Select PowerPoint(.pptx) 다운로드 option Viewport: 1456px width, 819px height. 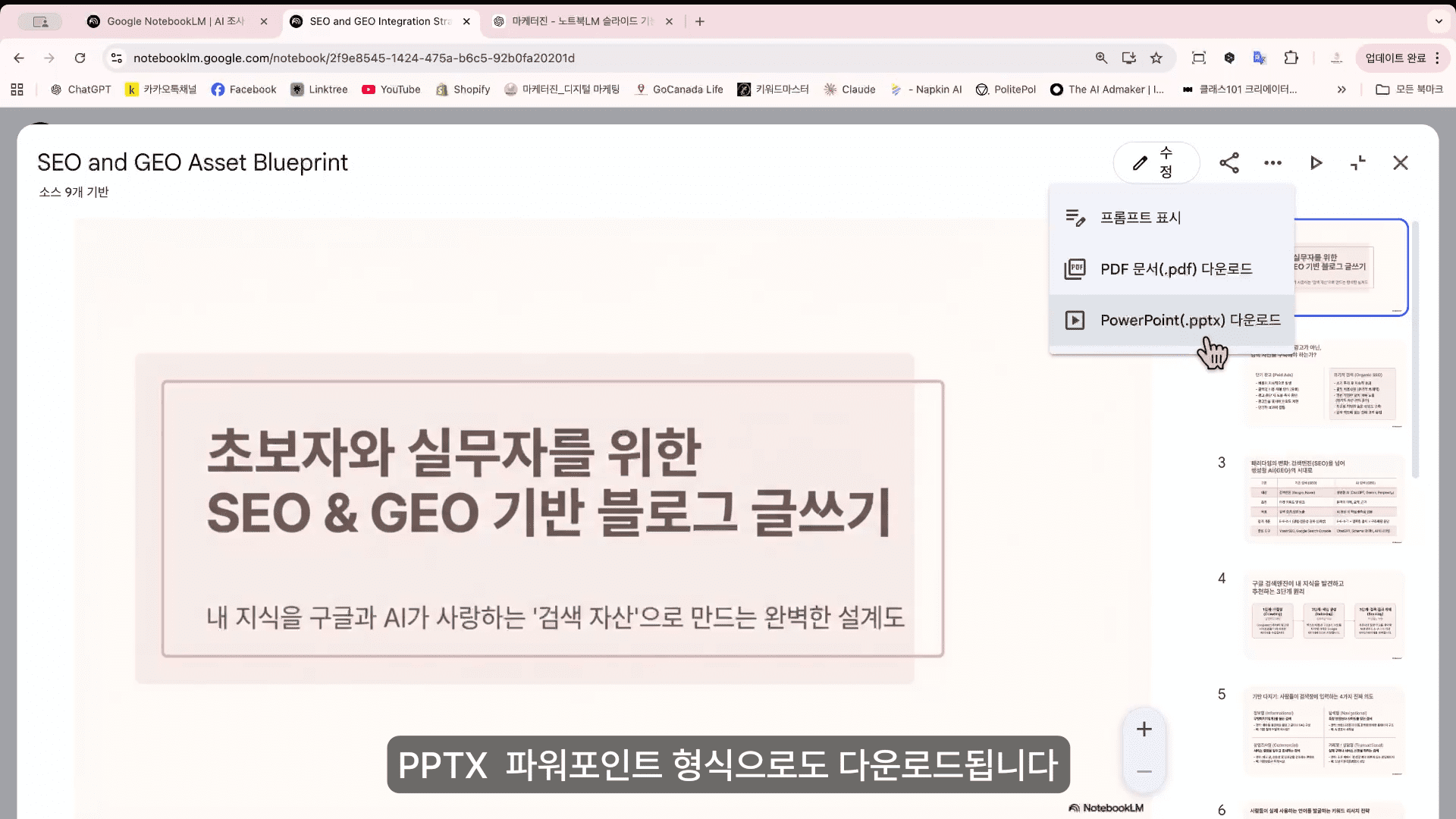[1189, 320]
